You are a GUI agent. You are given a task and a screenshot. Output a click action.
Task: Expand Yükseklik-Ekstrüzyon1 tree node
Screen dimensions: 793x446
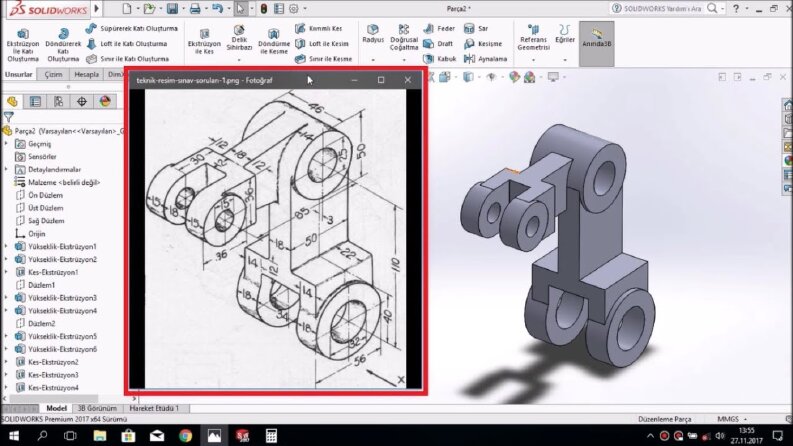6,246
